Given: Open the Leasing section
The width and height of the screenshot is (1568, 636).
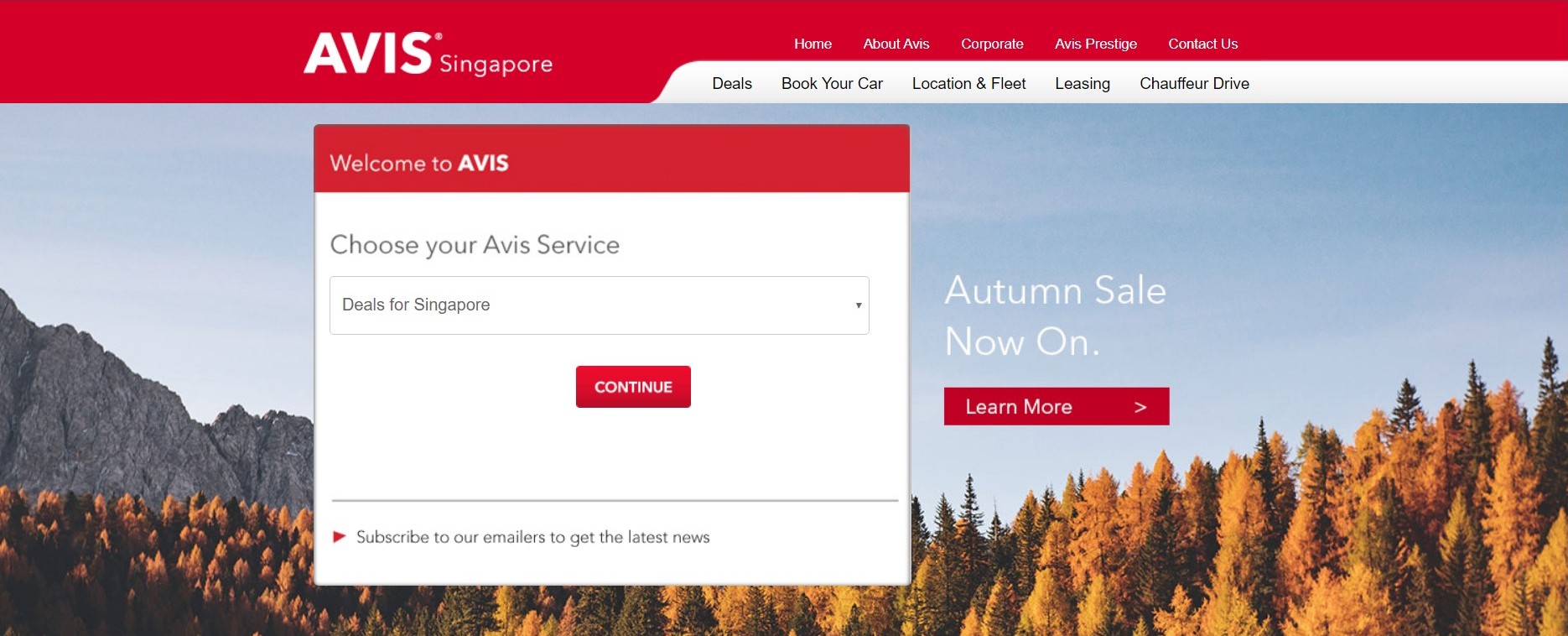Looking at the screenshot, I should 1083,83.
